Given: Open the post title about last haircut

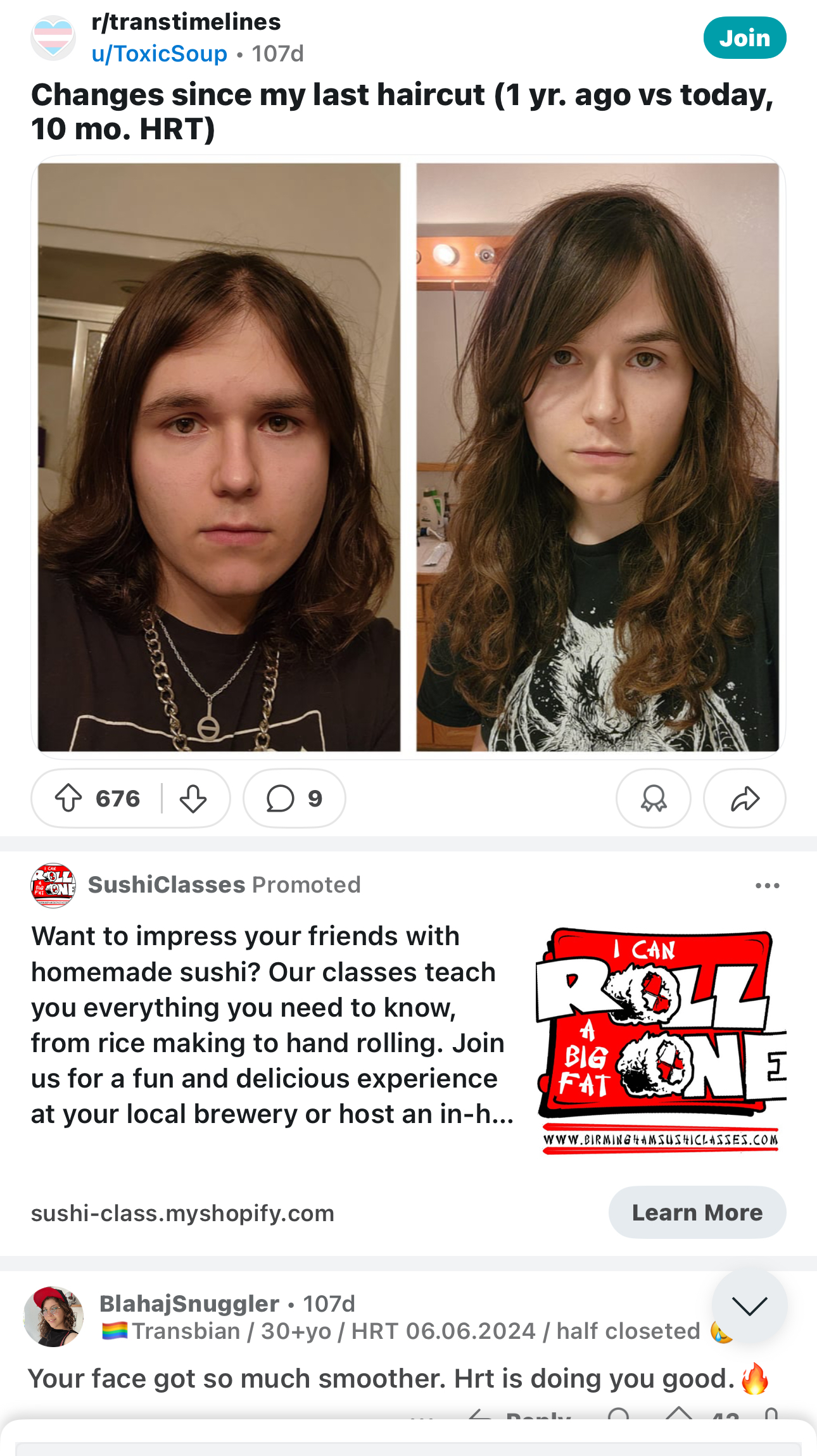Looking at the screenshot, I should 403,111.
